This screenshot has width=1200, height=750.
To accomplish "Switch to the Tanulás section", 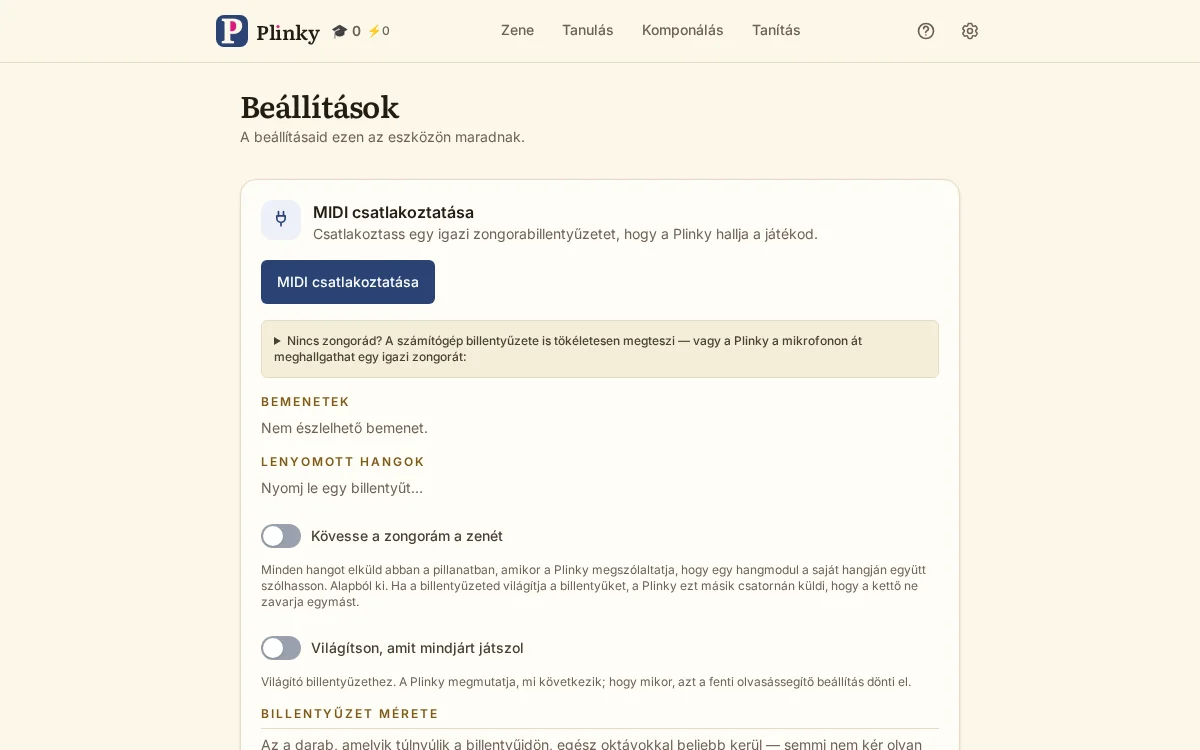I will [588, 30].
